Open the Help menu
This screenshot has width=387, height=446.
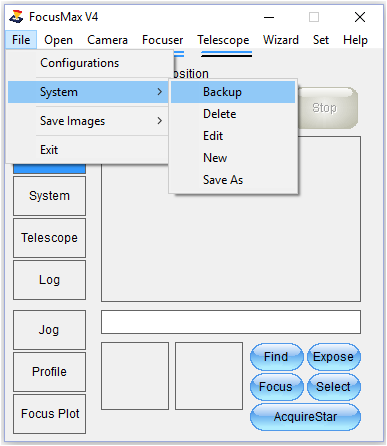point(355,40)
